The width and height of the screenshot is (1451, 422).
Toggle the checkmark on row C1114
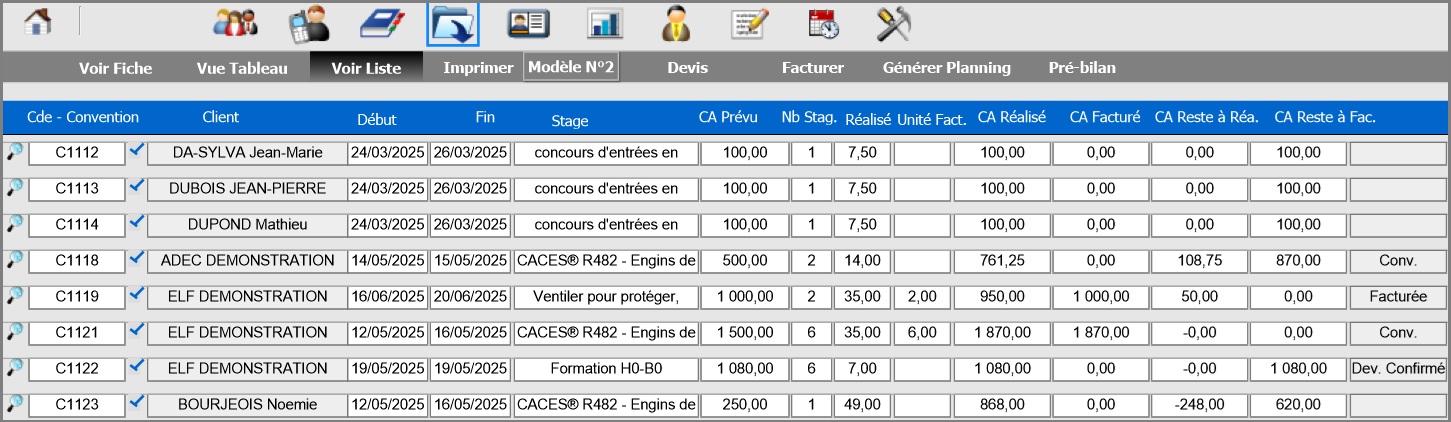(137, 222)
